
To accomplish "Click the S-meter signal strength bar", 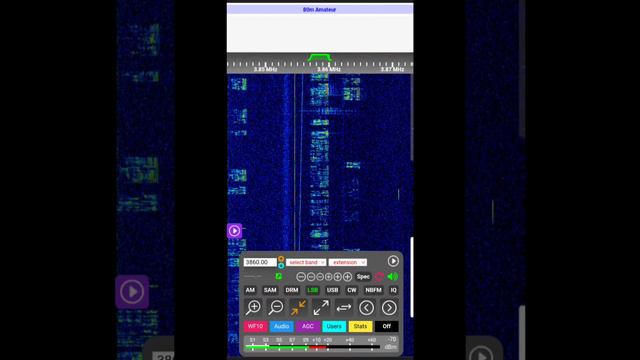I will (312, 347).
